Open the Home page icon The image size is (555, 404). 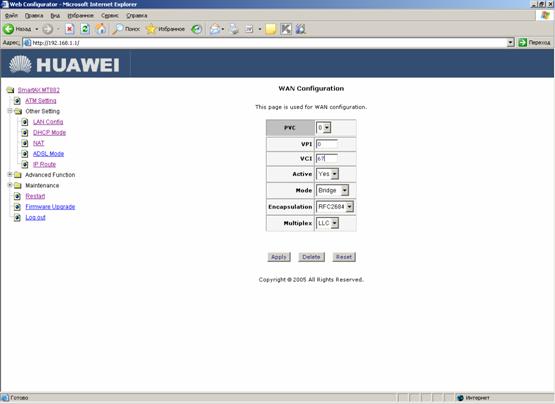pos(101,29)
